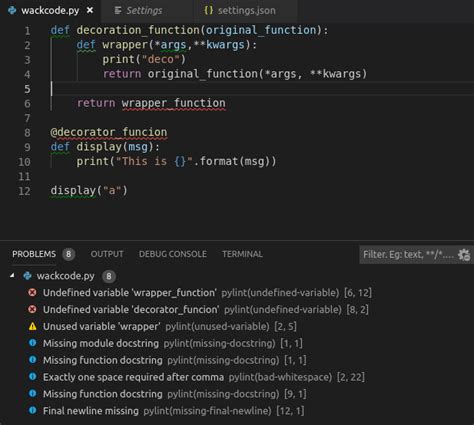The width and height of the screenshot is (474, 425).
Task: Click info icon for missing module docstring
Action: [x=32, y=343]
